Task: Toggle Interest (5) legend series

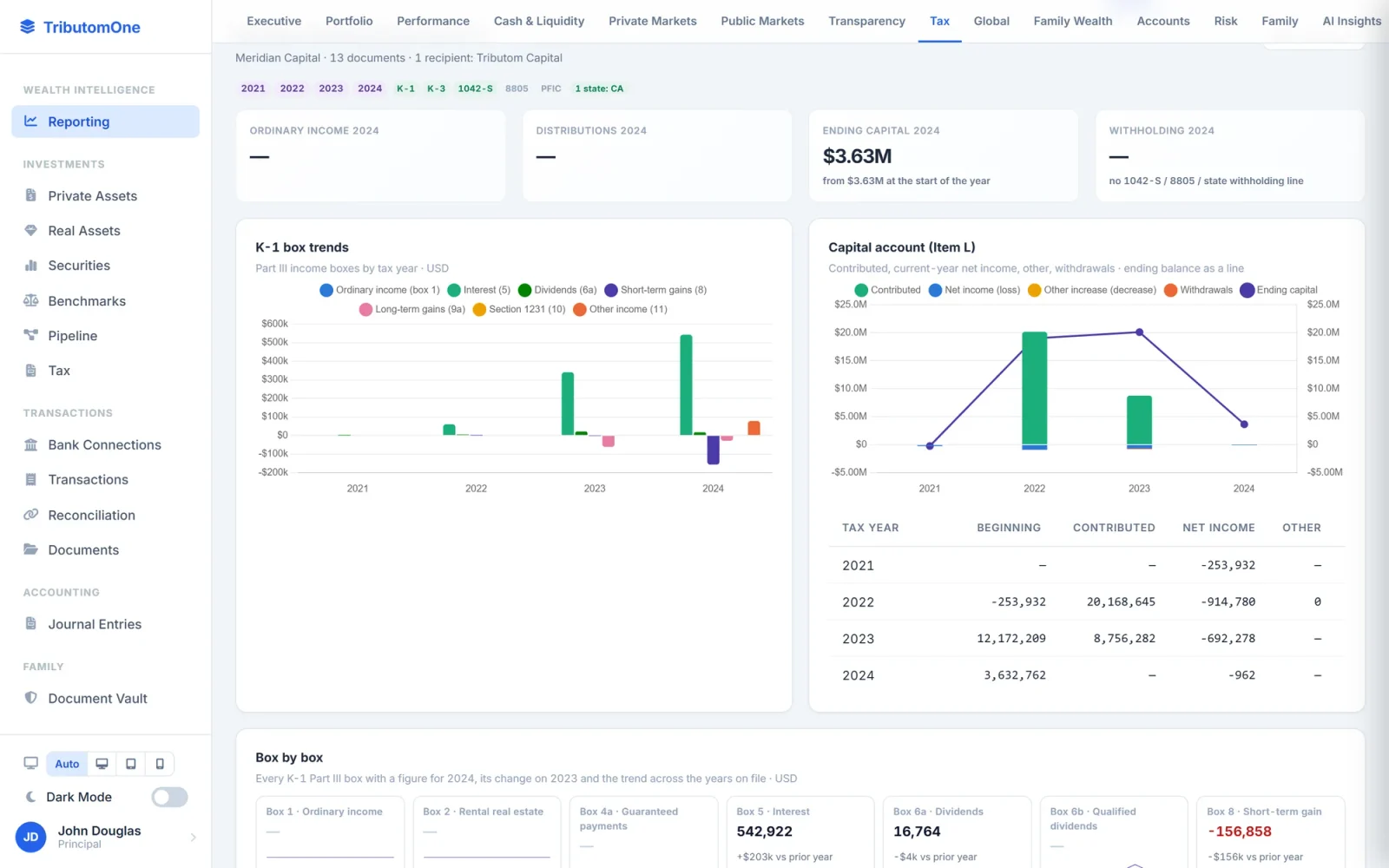Action: tap(479, 290)
